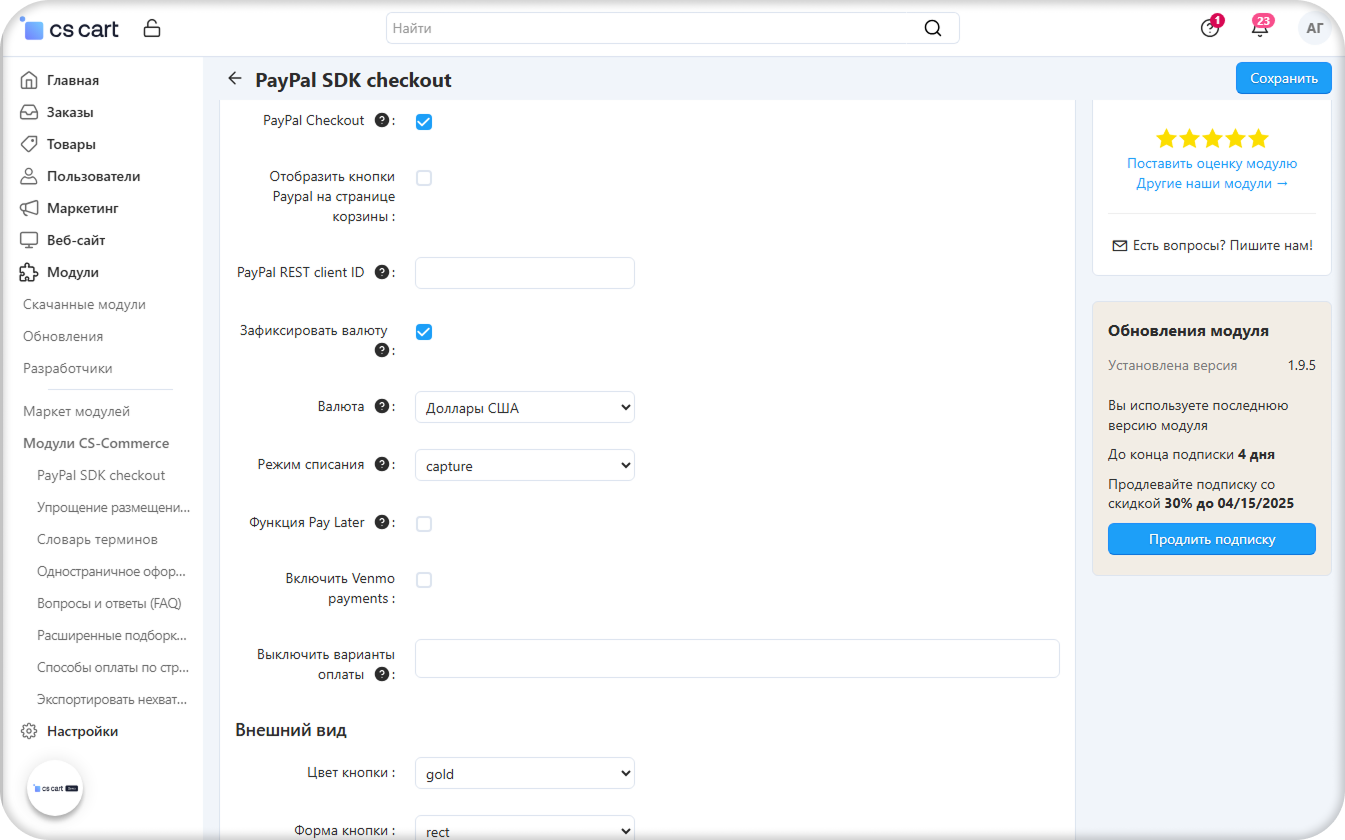1345x840 pixels.
Task: Open Вопросы и ответы (FAQ) link
Action: tap(109, 603)
